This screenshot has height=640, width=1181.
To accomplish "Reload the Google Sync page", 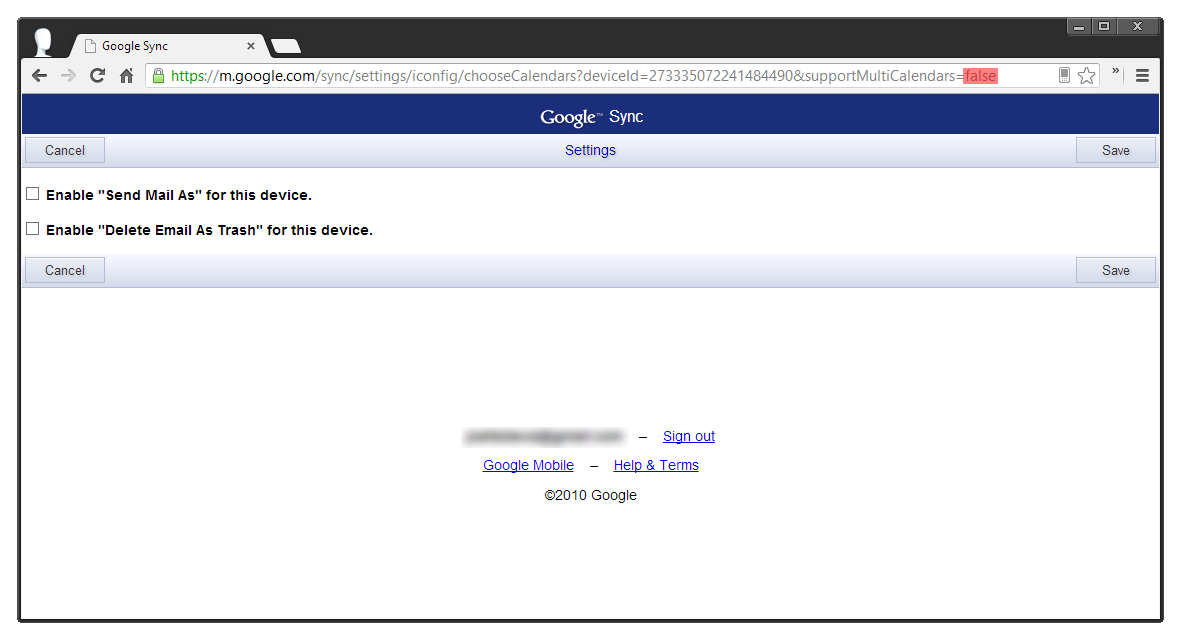I will (x=97, y=76).
